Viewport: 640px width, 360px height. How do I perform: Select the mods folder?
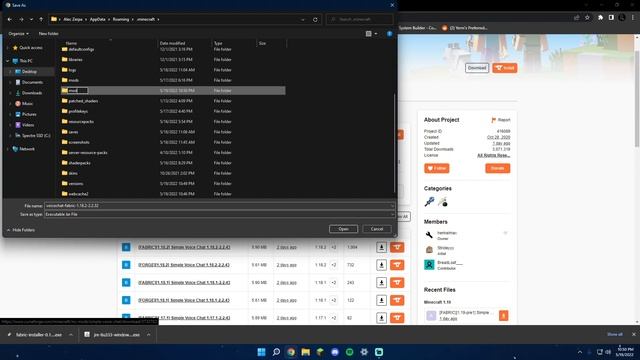pos(73,80)
